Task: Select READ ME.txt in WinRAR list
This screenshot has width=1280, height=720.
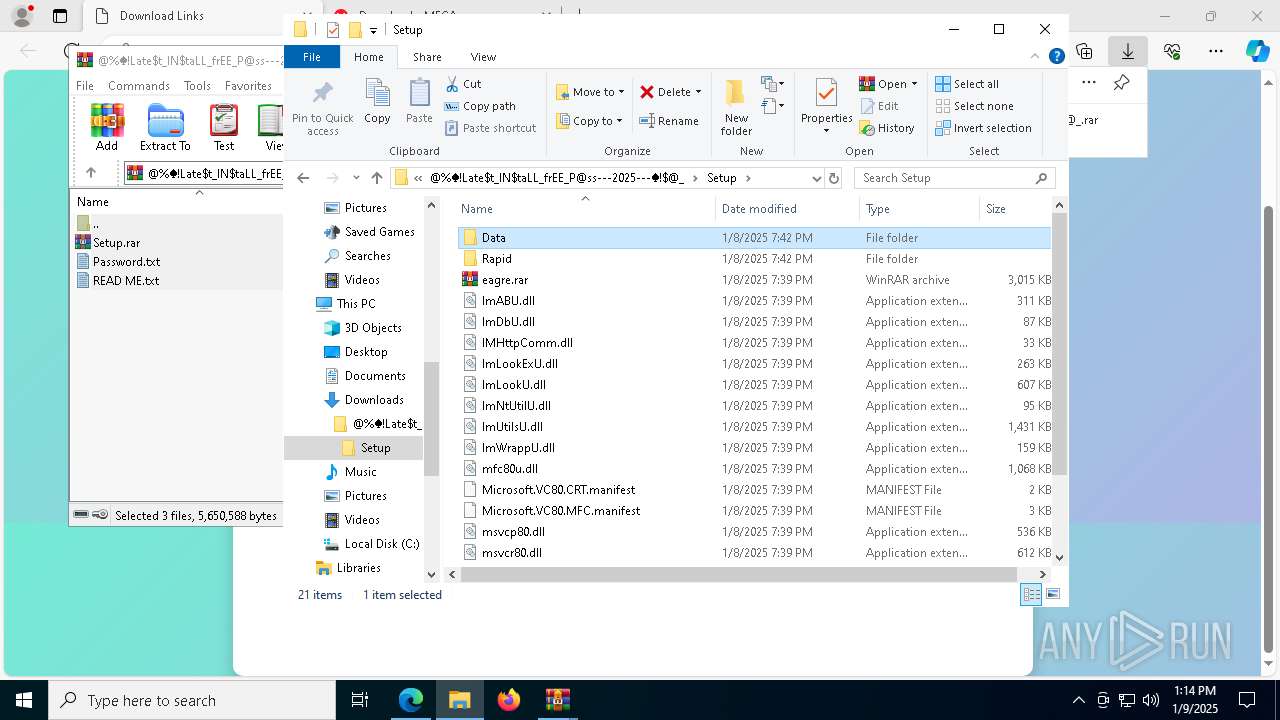Action: 126,281
